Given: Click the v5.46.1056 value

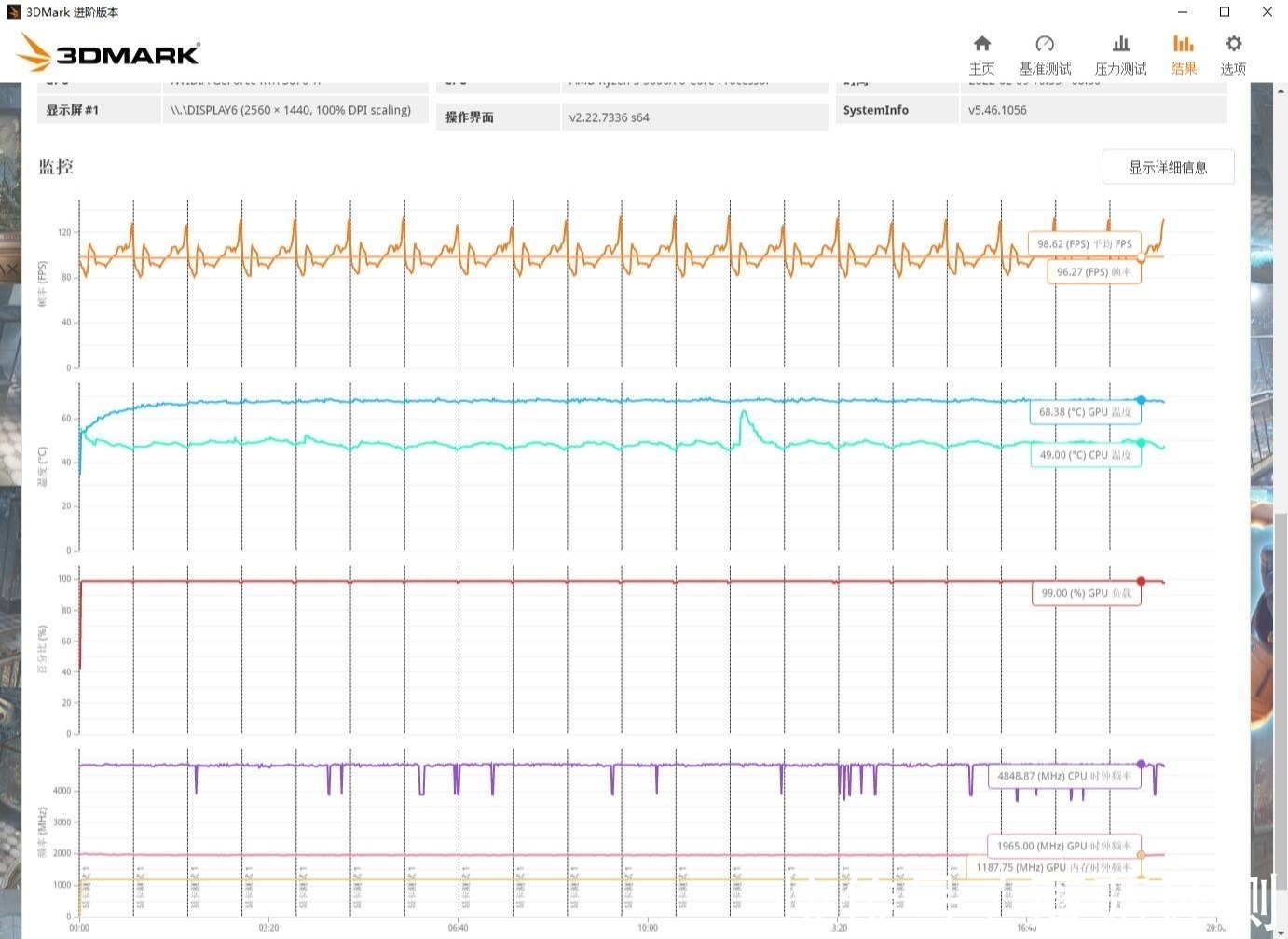Looking at the screenshot, I should coord(997,110).
